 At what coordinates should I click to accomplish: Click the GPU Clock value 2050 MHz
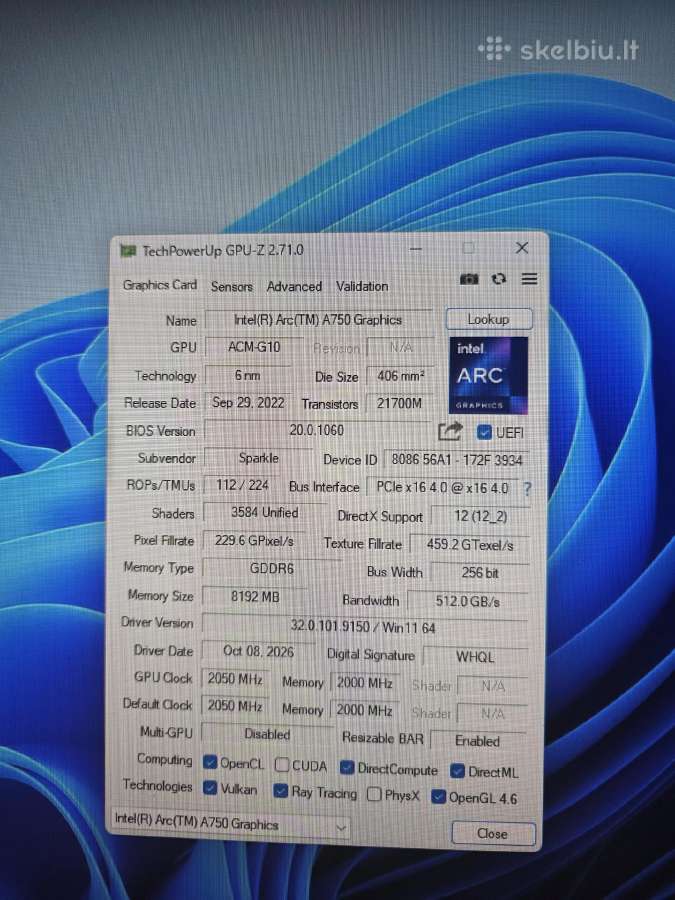235,679
